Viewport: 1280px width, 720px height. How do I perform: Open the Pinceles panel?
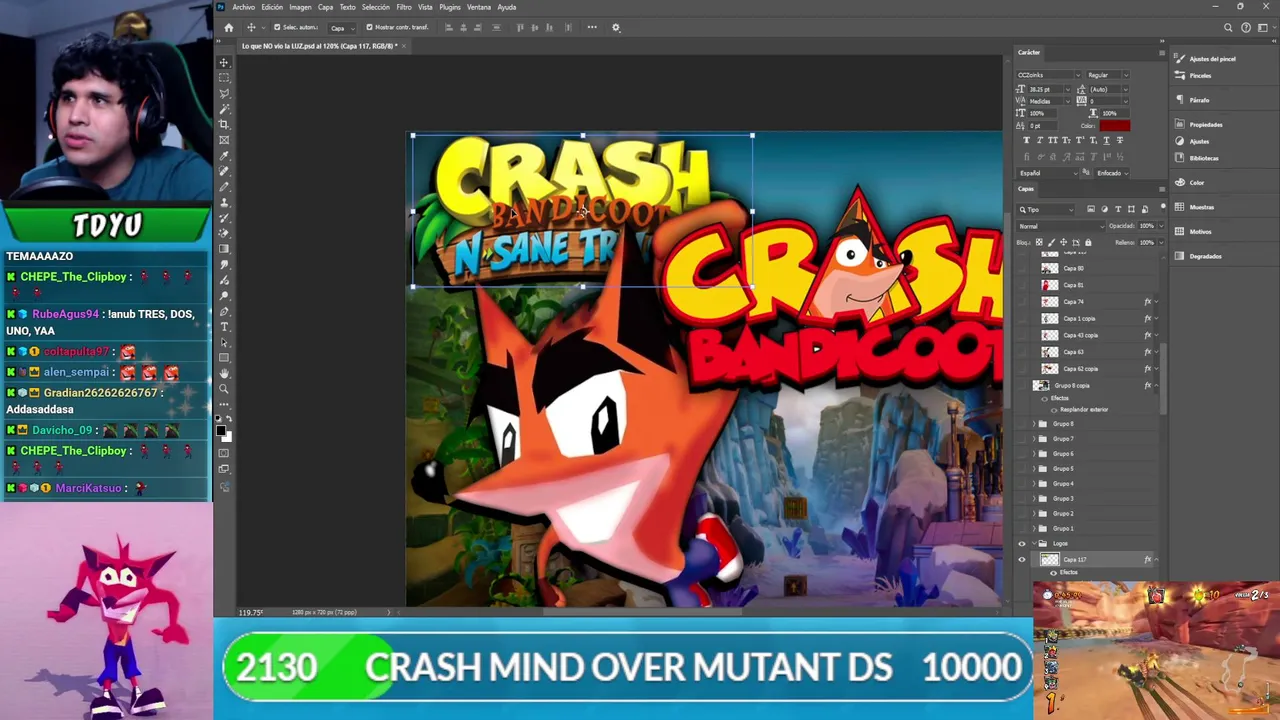tap(1193, 75)
